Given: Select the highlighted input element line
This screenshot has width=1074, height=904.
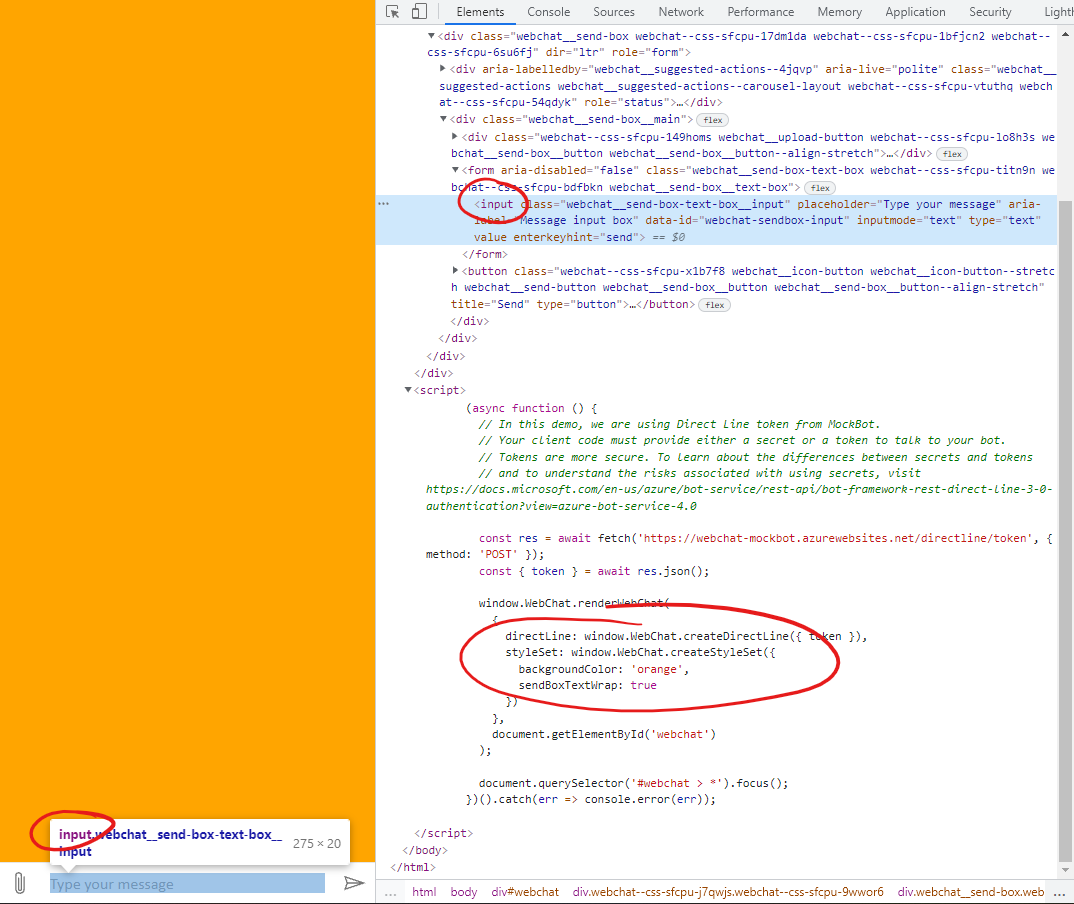Looking at the screenshot, I should coord(716,220).
